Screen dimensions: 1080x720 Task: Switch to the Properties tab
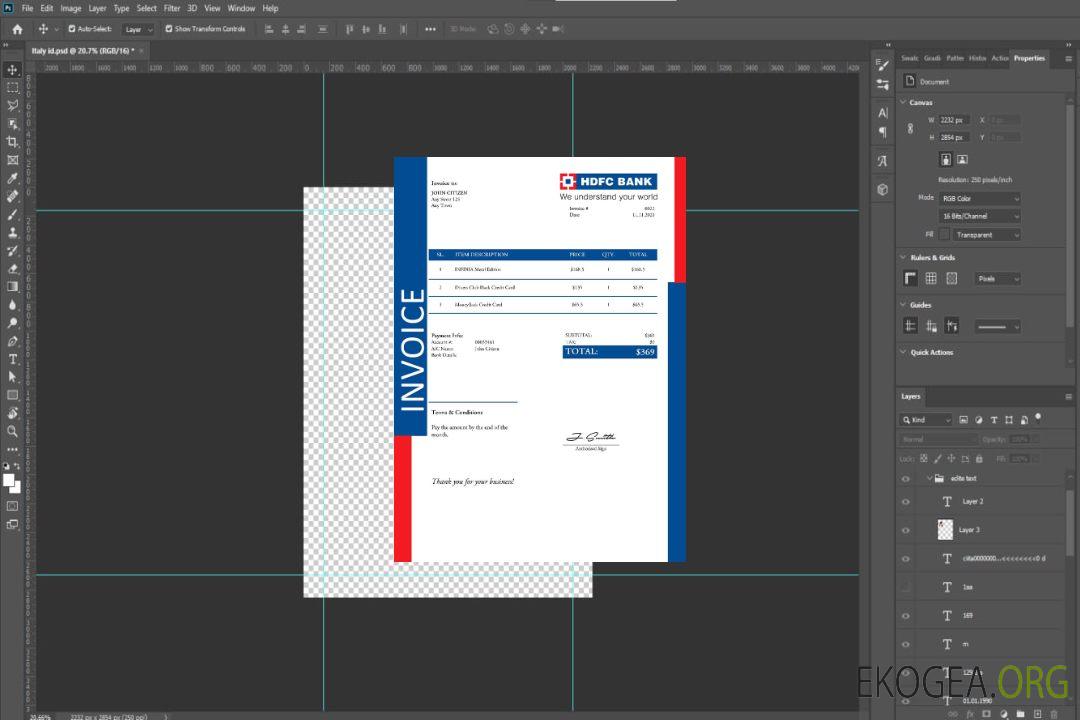pos(1029,59)
